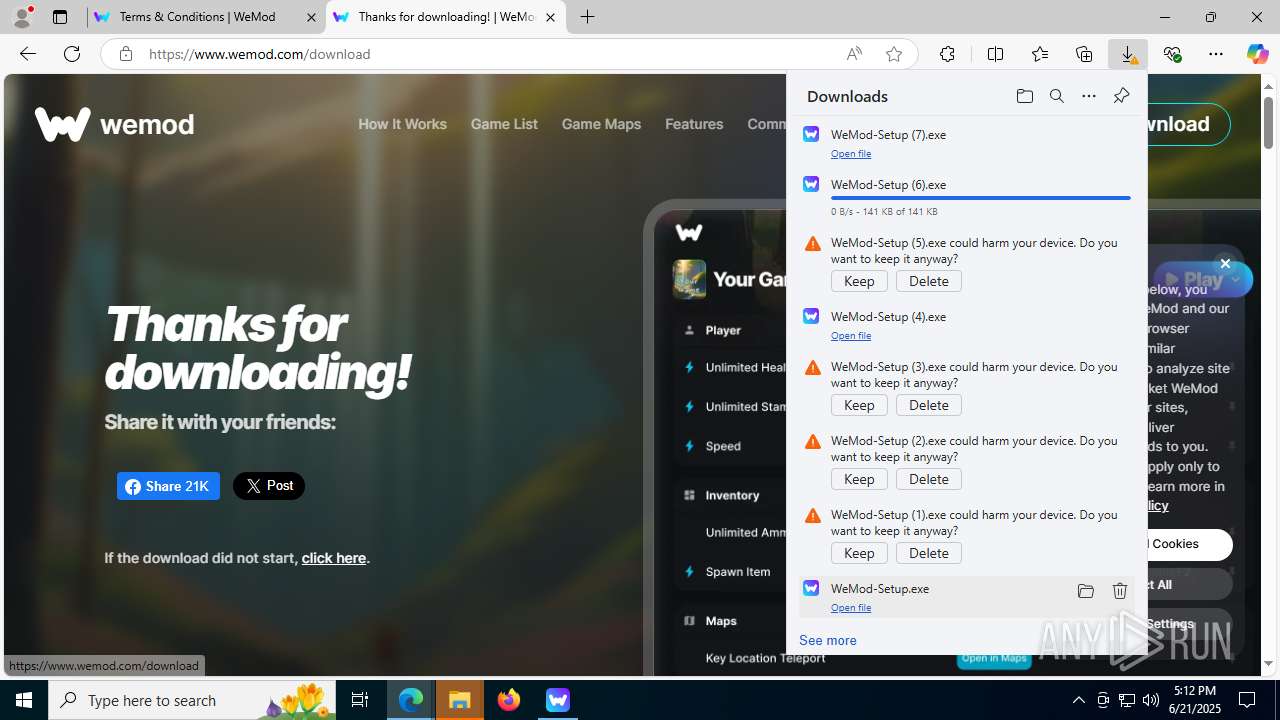Launch Firefox from taskbar

pyautogui.click(x=509, y=700)
